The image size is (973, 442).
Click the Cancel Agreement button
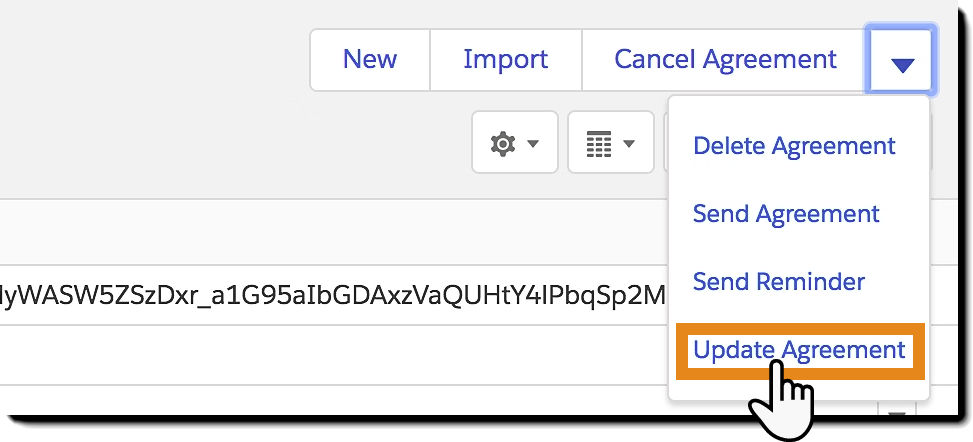725,60
